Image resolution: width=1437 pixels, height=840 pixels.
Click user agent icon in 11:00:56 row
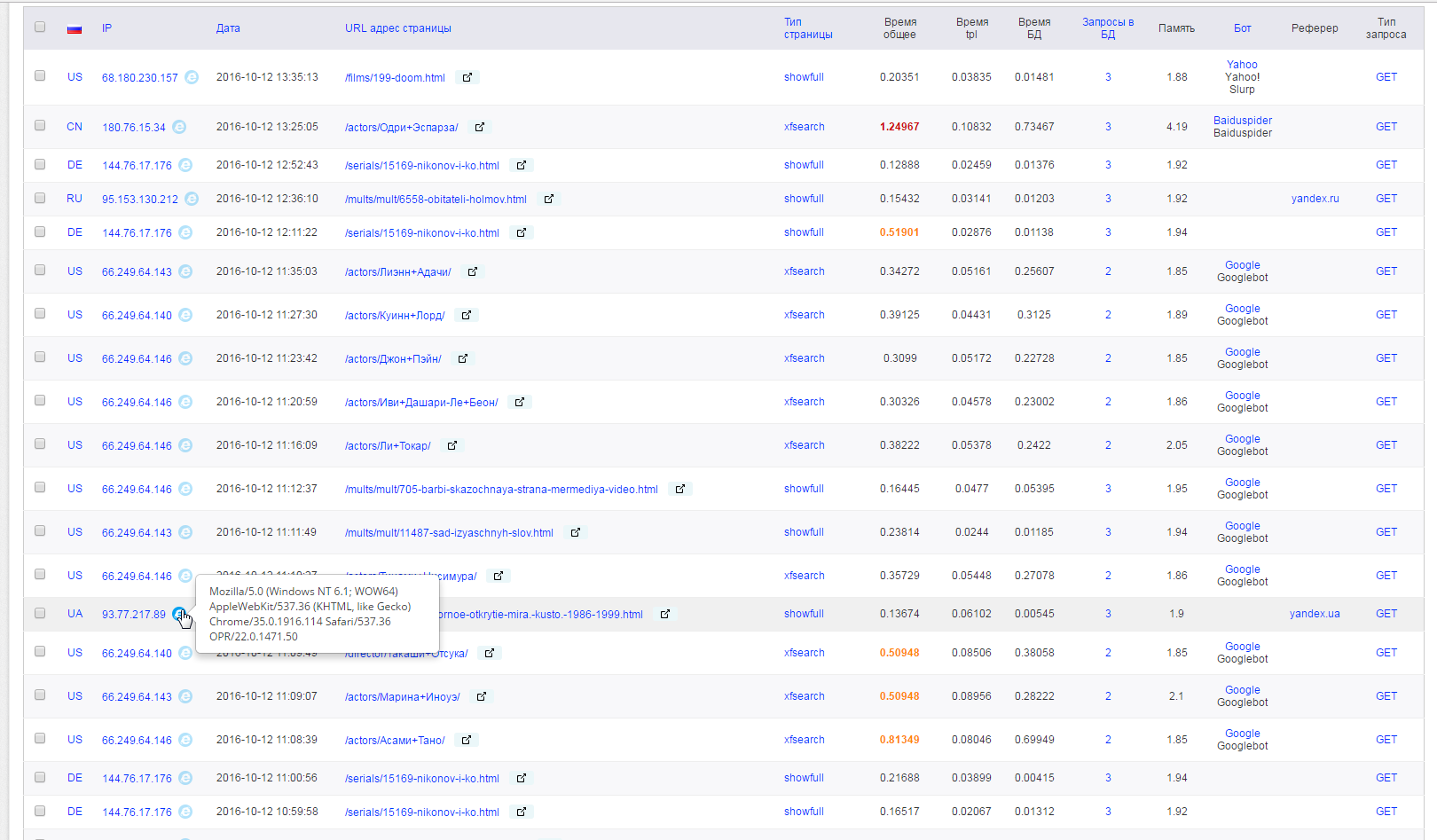(185, 778)
